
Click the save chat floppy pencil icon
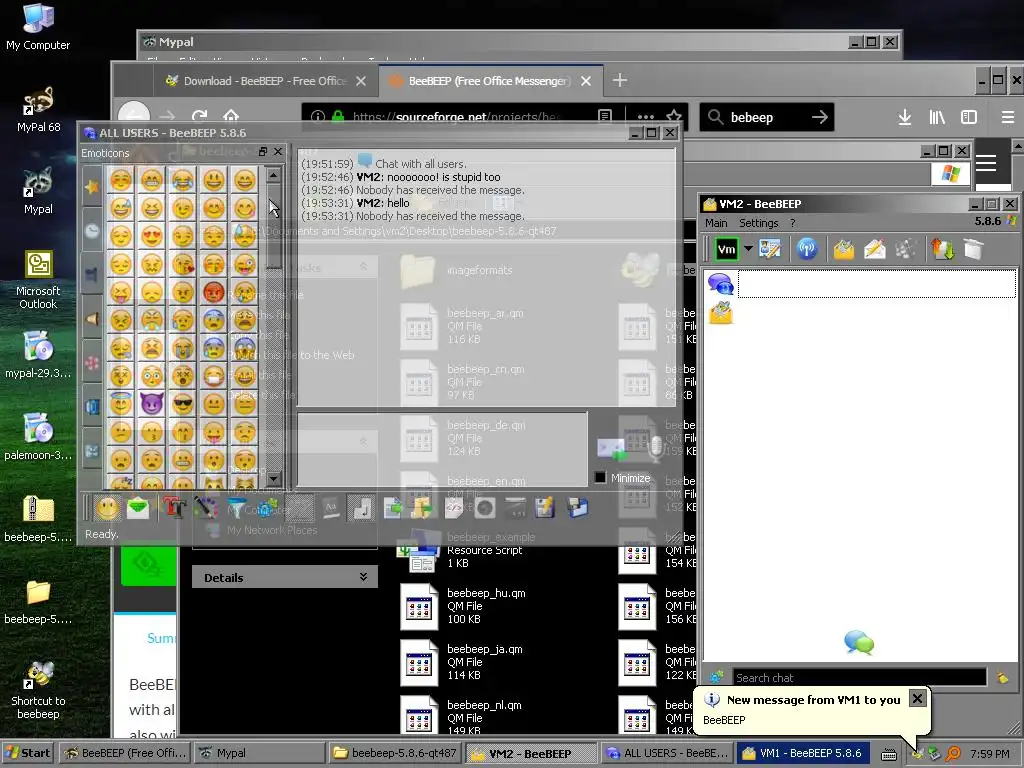point(545,507)
